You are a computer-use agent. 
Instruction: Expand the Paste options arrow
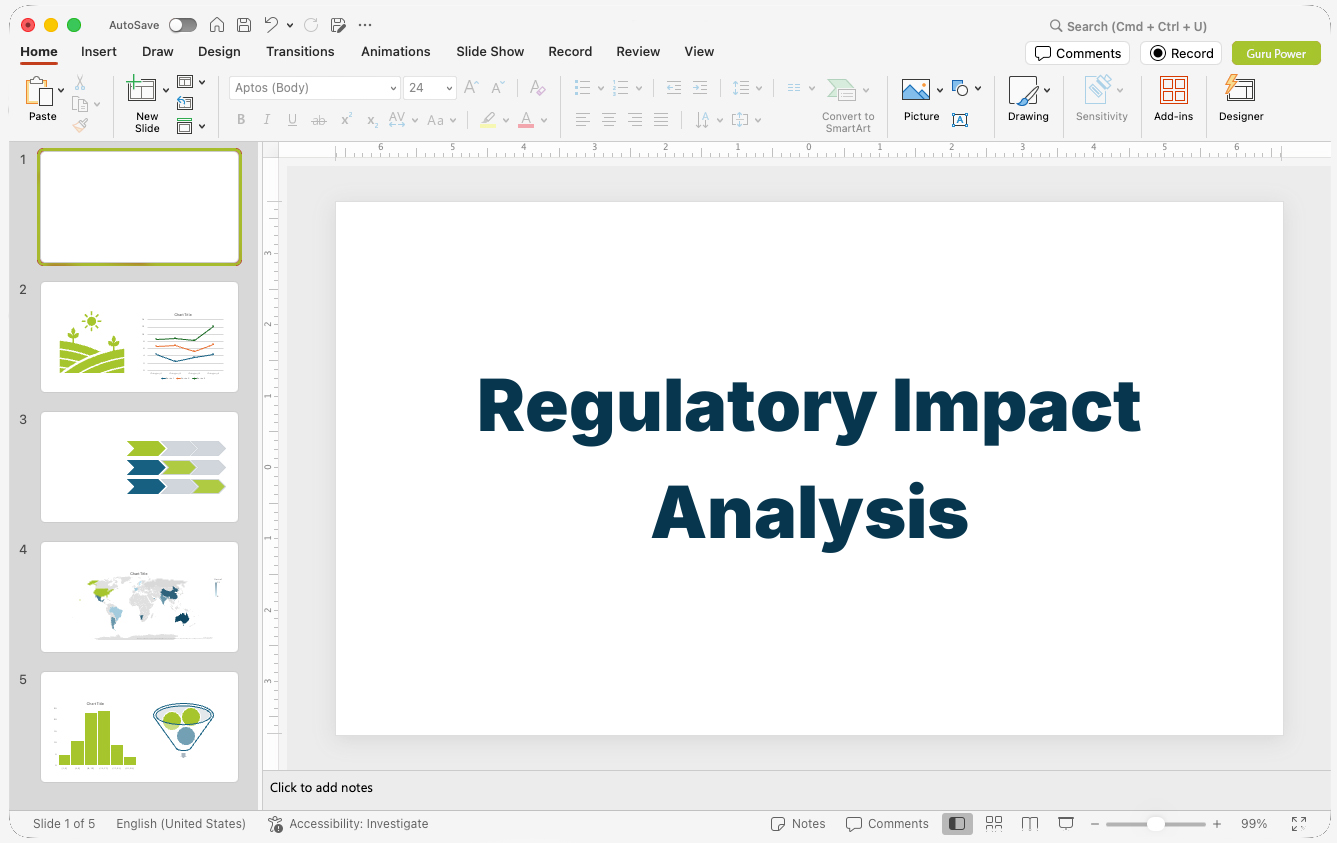pyautogui.click(x=61, y=91)
